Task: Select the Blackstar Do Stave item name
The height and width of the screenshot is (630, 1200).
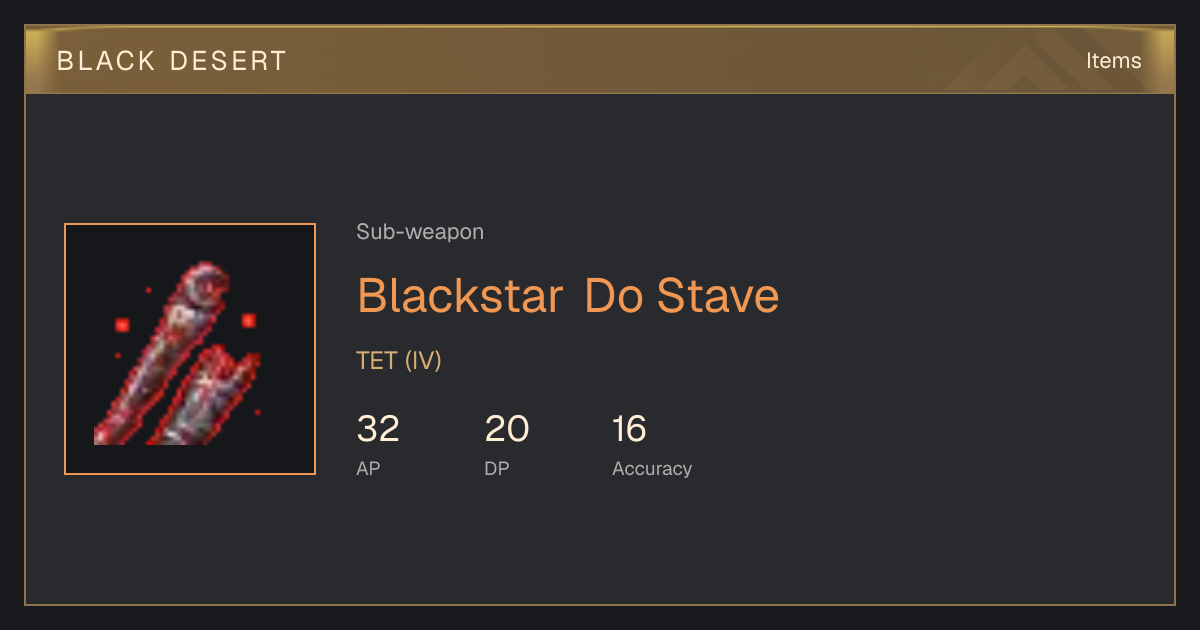Action: 568,296
